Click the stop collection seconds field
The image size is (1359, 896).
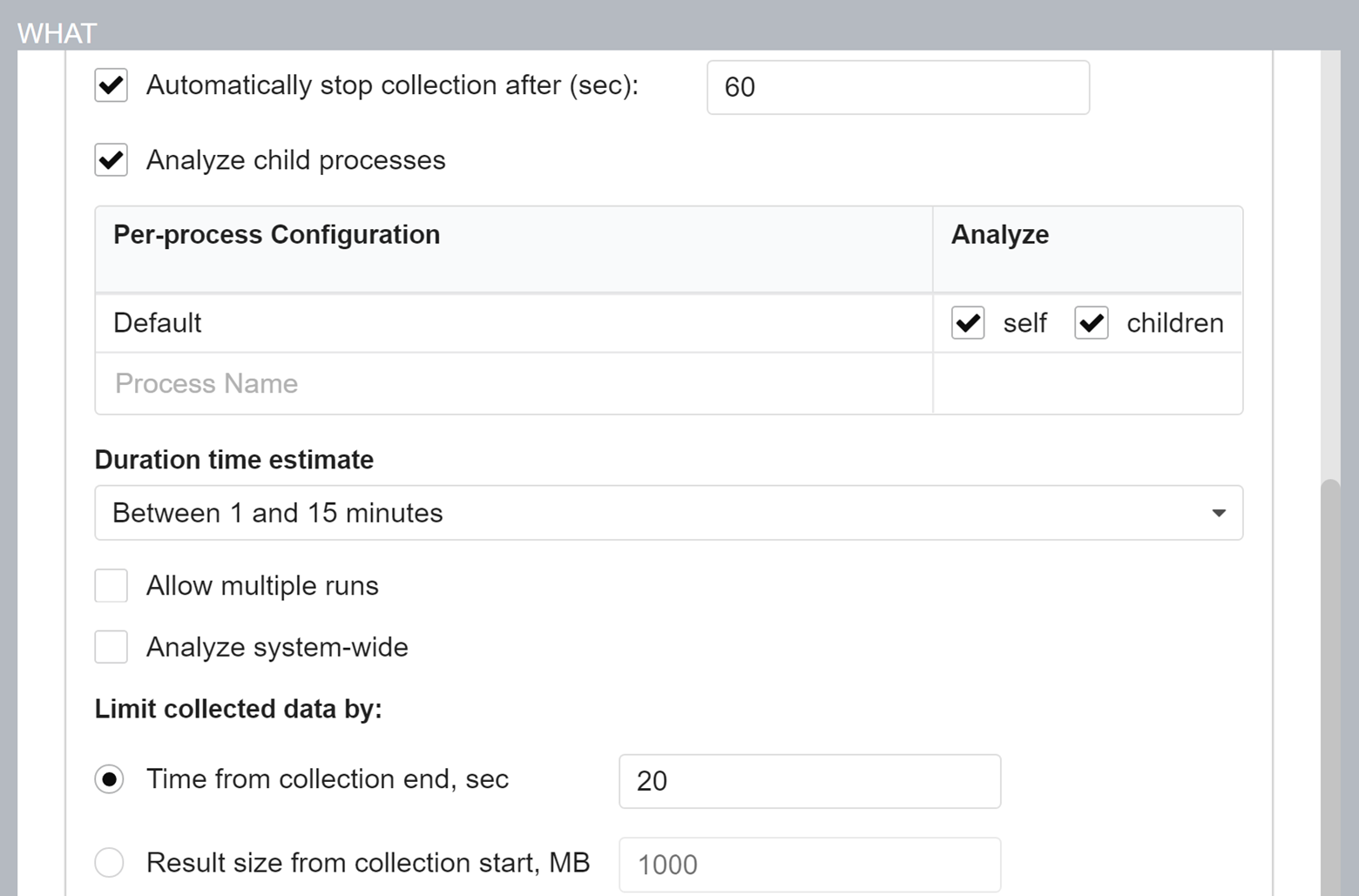(x=897, y=87)
